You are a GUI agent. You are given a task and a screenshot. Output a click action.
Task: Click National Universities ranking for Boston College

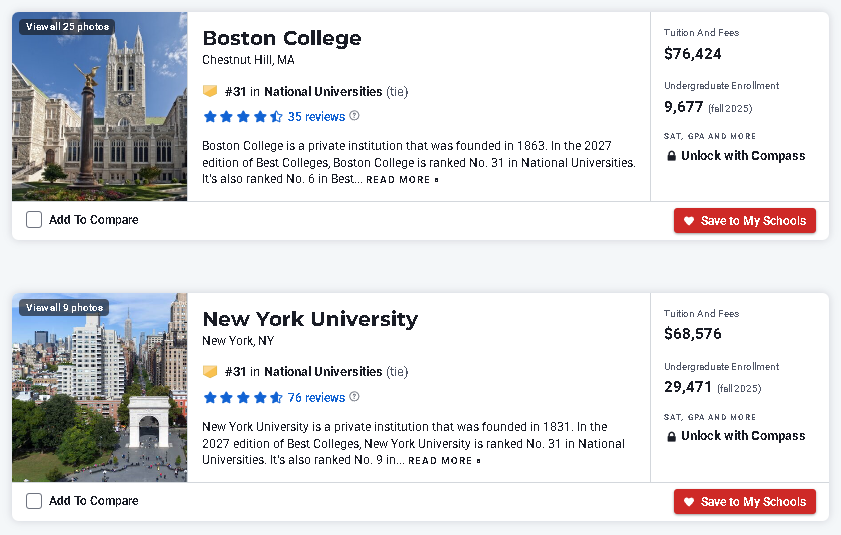[323, 92]
